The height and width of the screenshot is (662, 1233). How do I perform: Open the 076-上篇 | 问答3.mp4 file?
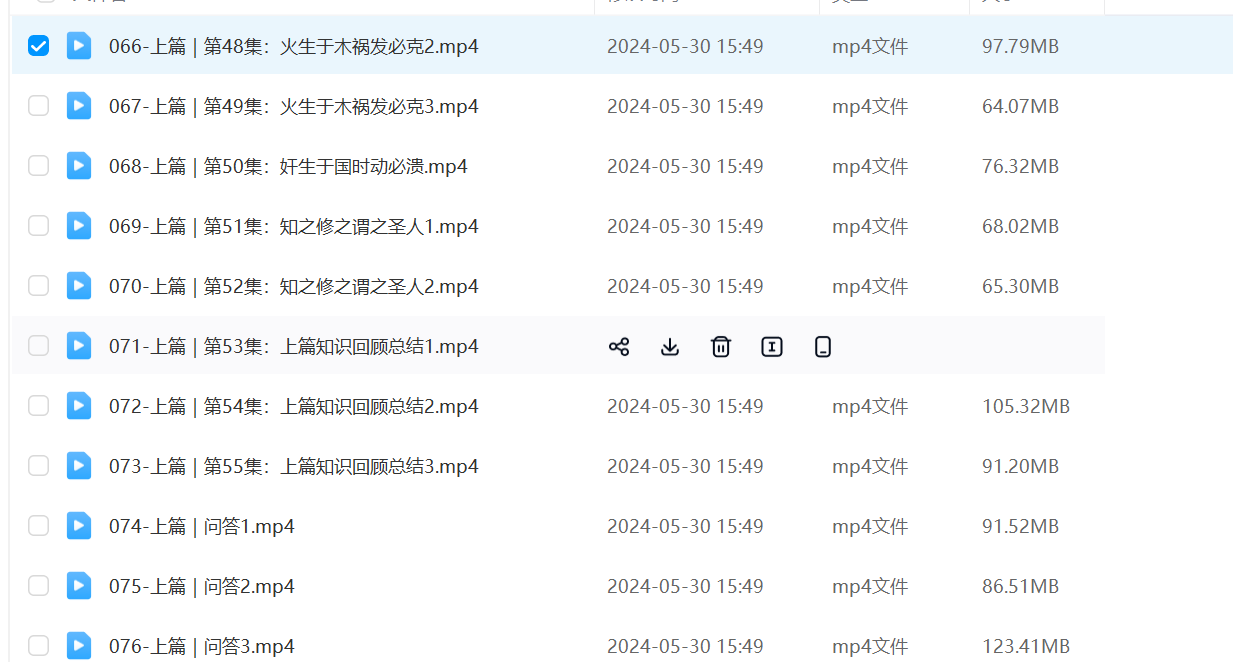click(201, 646)
